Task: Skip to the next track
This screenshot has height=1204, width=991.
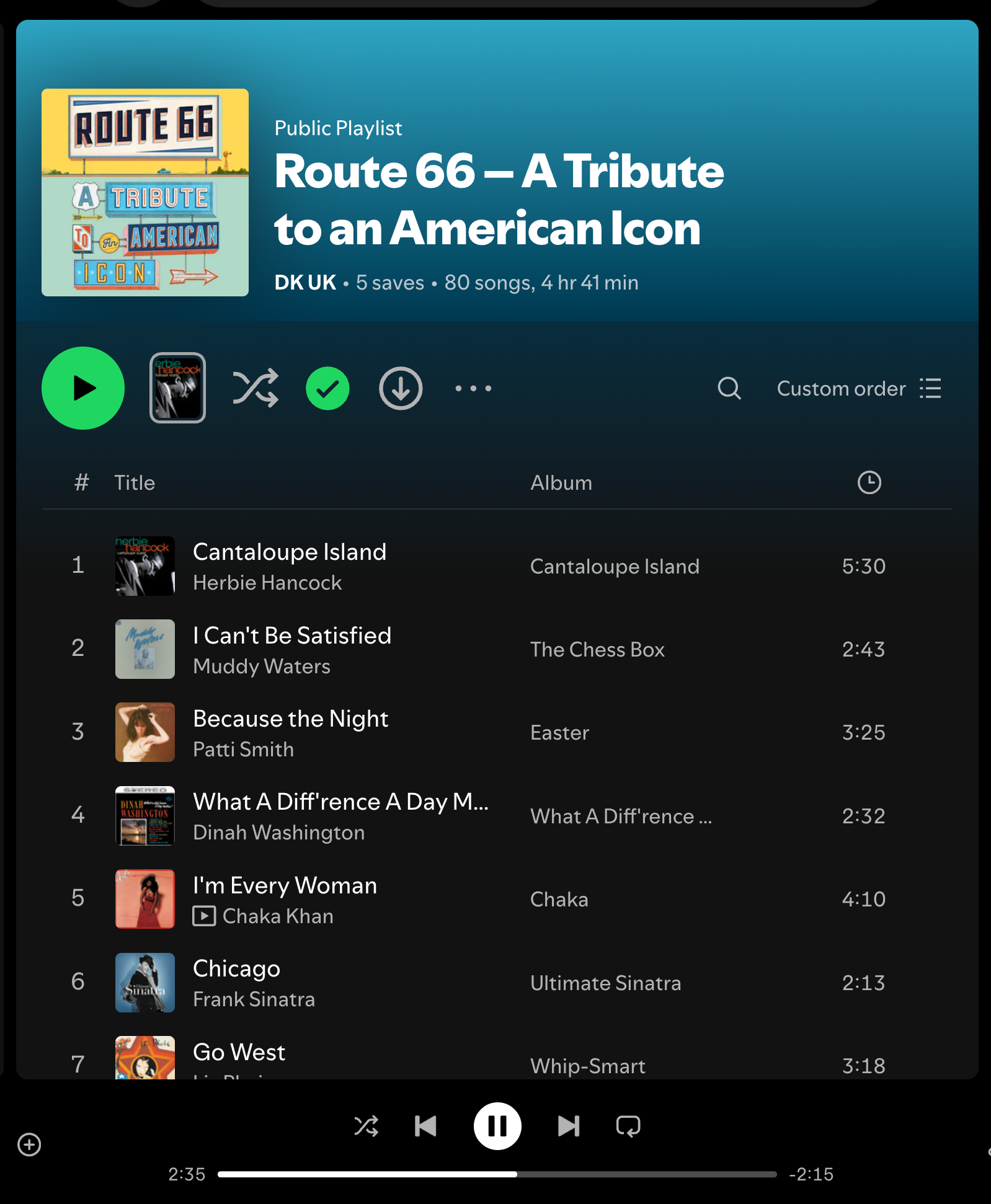Action: coord(569,1126)
